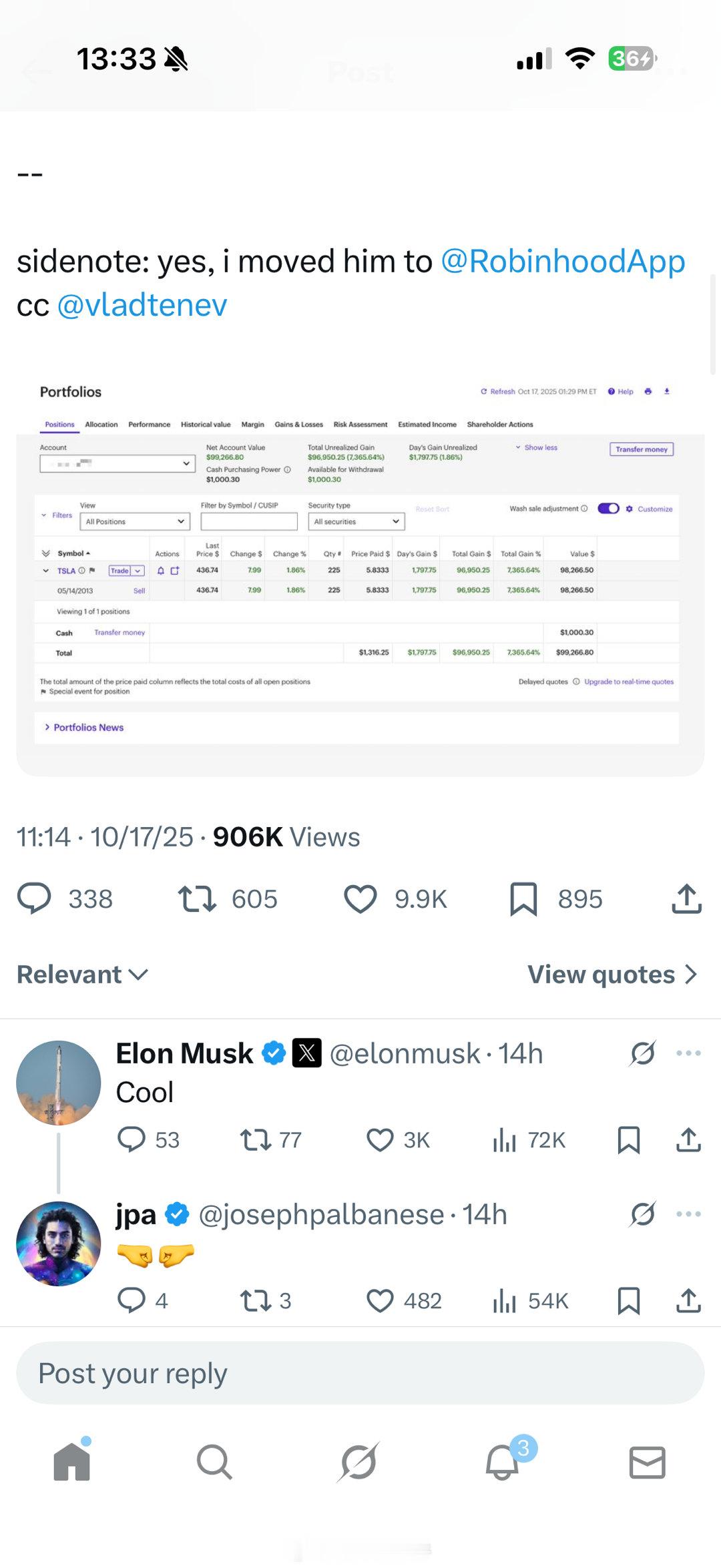Visit the @vladtenev profile mention
The image size is (721, 1568).
(x=142, y=306)
